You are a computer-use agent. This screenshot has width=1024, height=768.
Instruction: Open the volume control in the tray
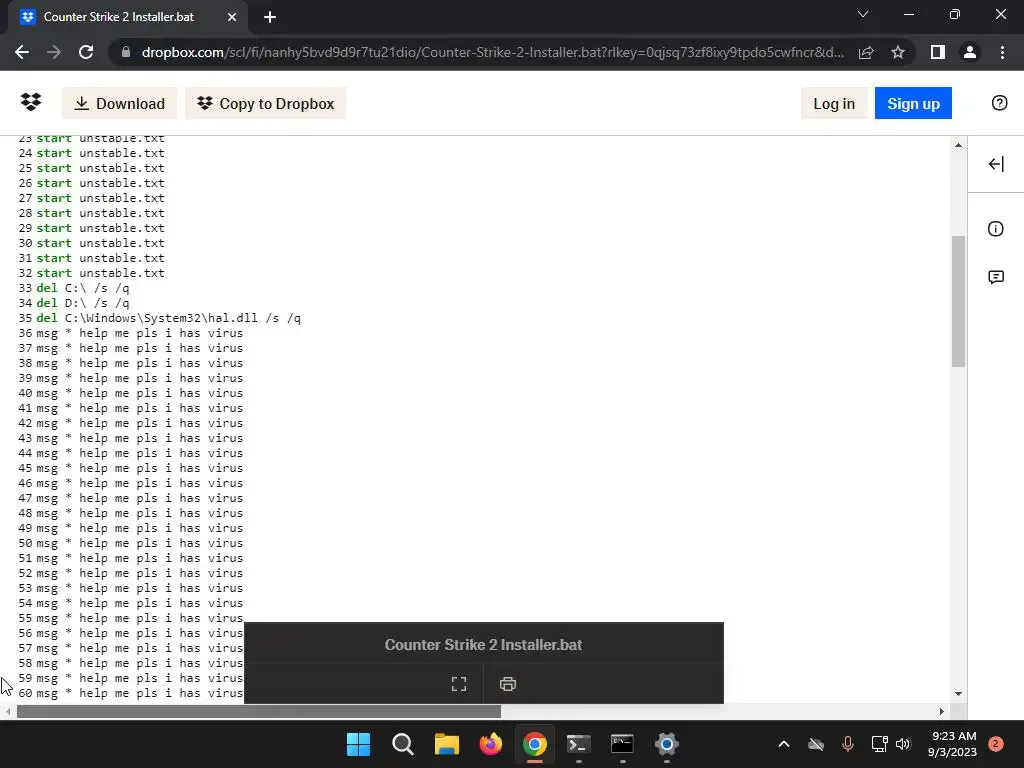[x=903, y=744]
